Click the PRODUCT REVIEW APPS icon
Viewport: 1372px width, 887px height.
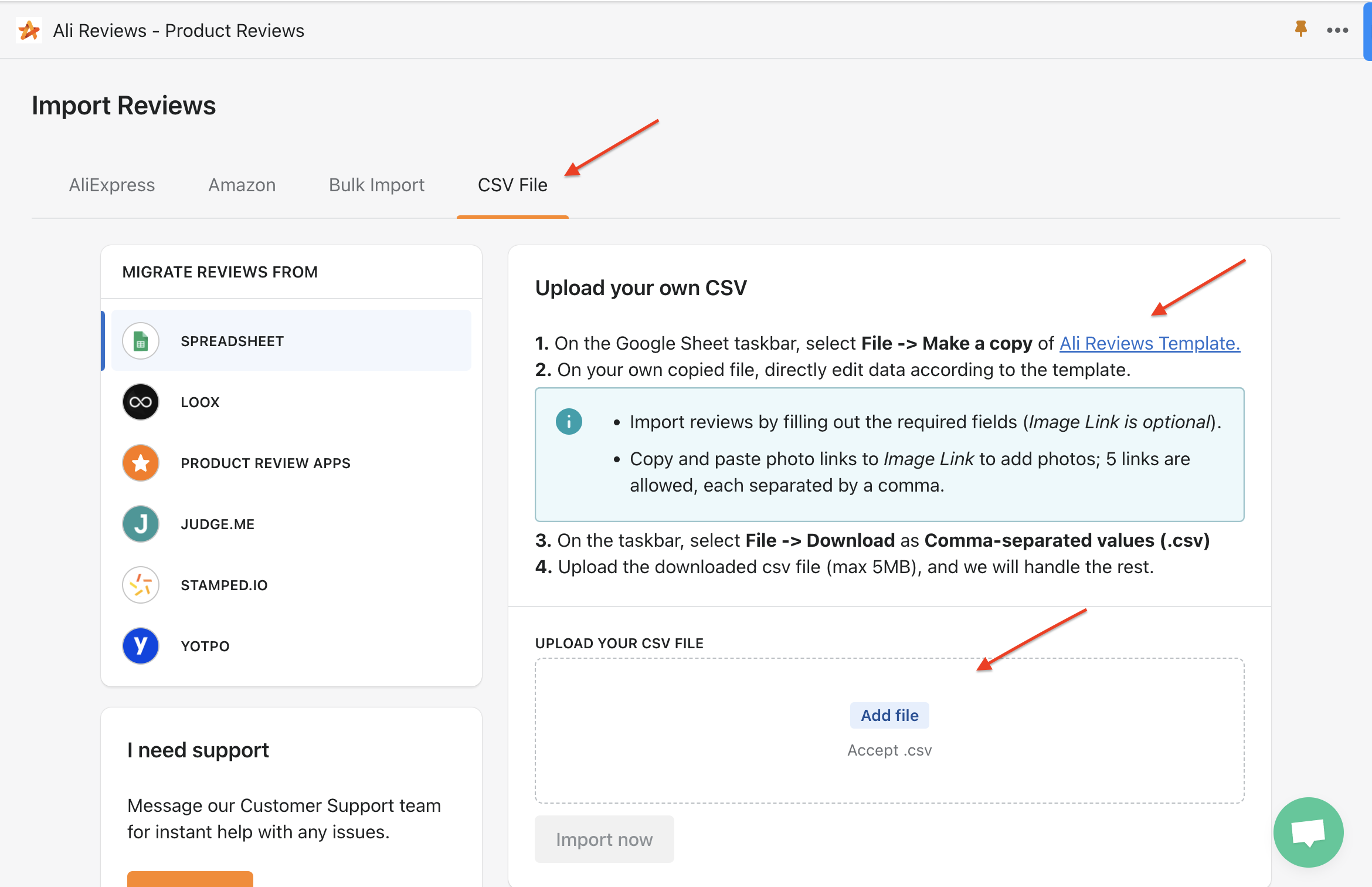pyautogui.click(x=141, y=462)
